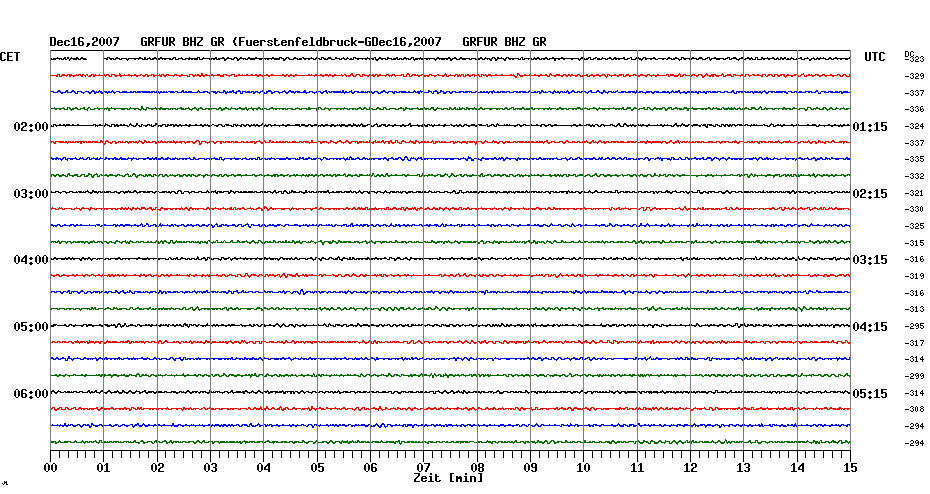The height and width of the screenshot is (494, 930).
Task: Click minute 08 on the time axis
Action: tap(477, 467)
